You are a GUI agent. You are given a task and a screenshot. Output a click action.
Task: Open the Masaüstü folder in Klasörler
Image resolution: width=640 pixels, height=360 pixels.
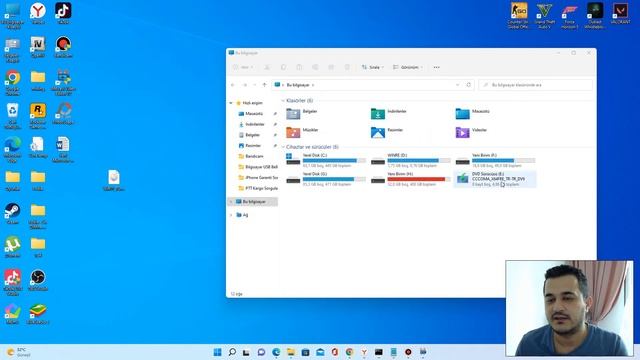(473, 113)
